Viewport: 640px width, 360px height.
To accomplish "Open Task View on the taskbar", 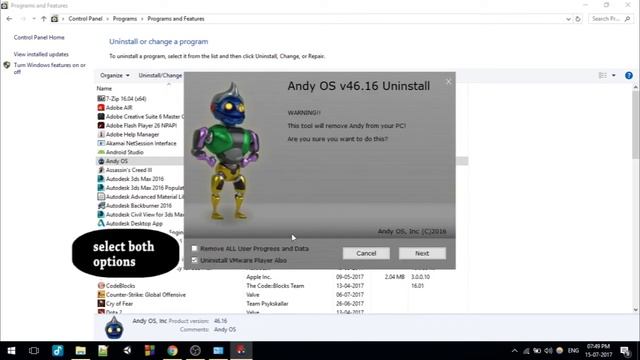I will (x=34, y=351).
